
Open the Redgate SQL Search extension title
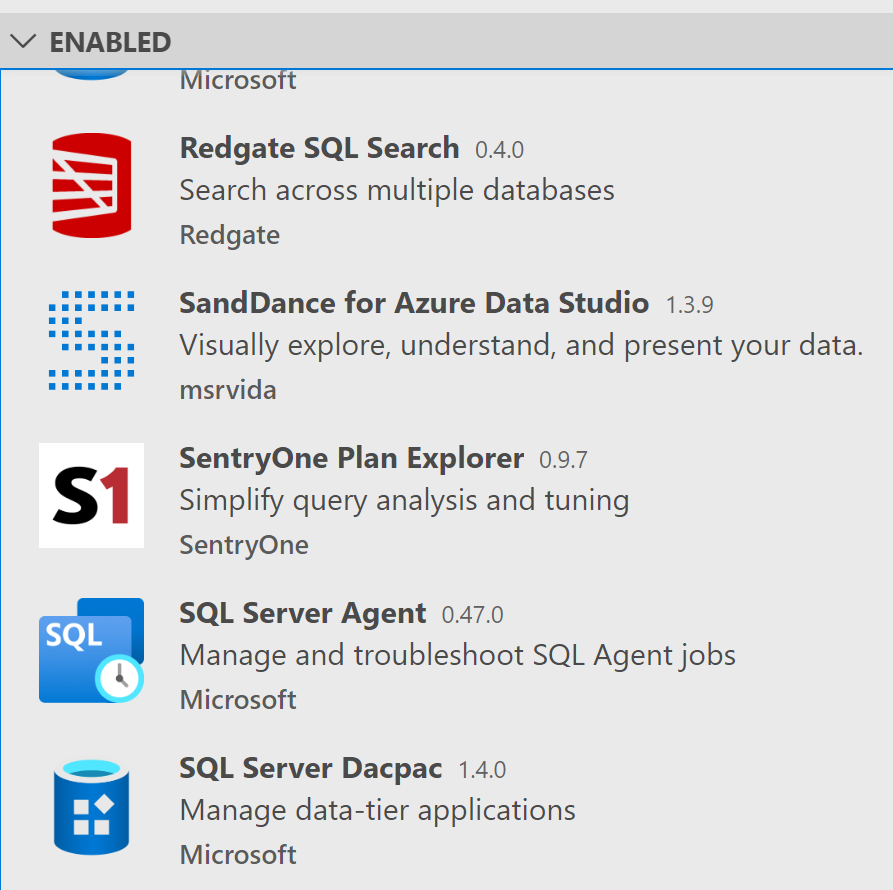click(319, 148)
